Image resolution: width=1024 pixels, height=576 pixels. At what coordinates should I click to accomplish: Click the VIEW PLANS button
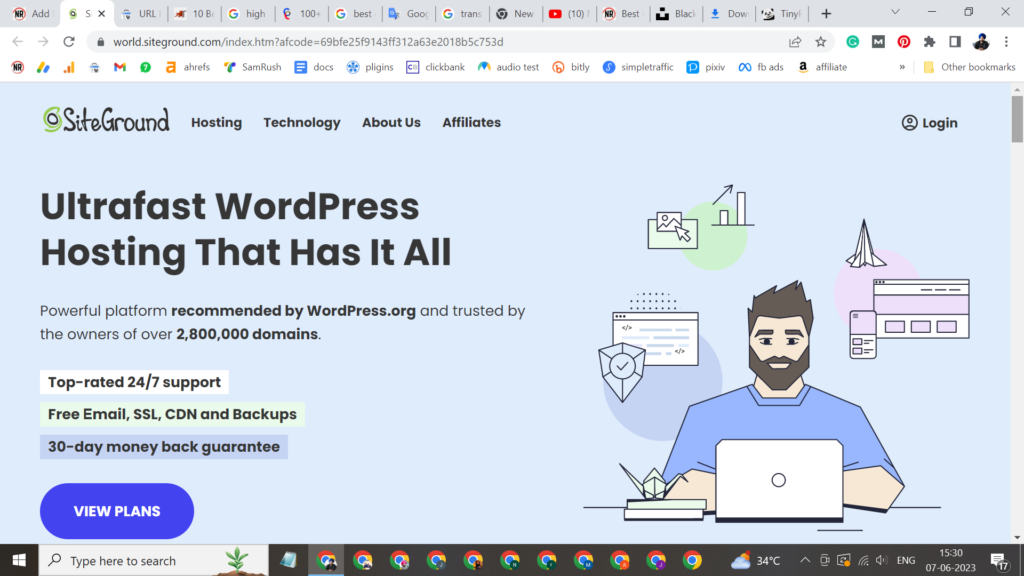pyautogui.click(x=117, y=511)
